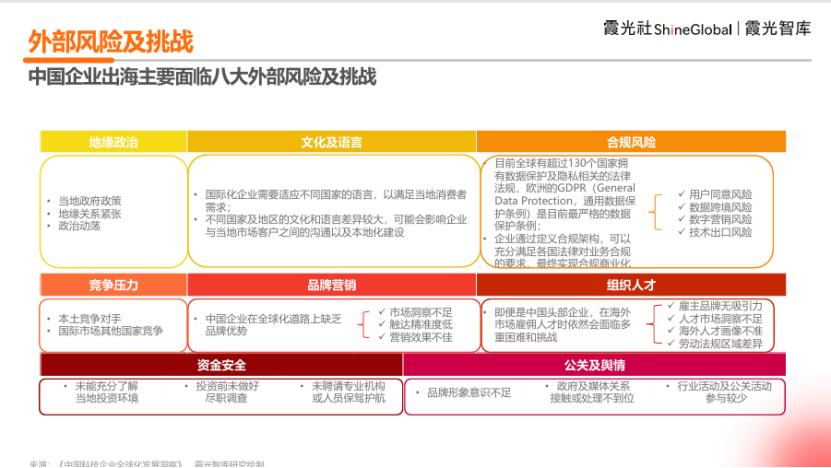The image size is (831, 468).
Task: Click the text 品牌形象意识不足
Action: pyautogui.click(x=469, y=393)
